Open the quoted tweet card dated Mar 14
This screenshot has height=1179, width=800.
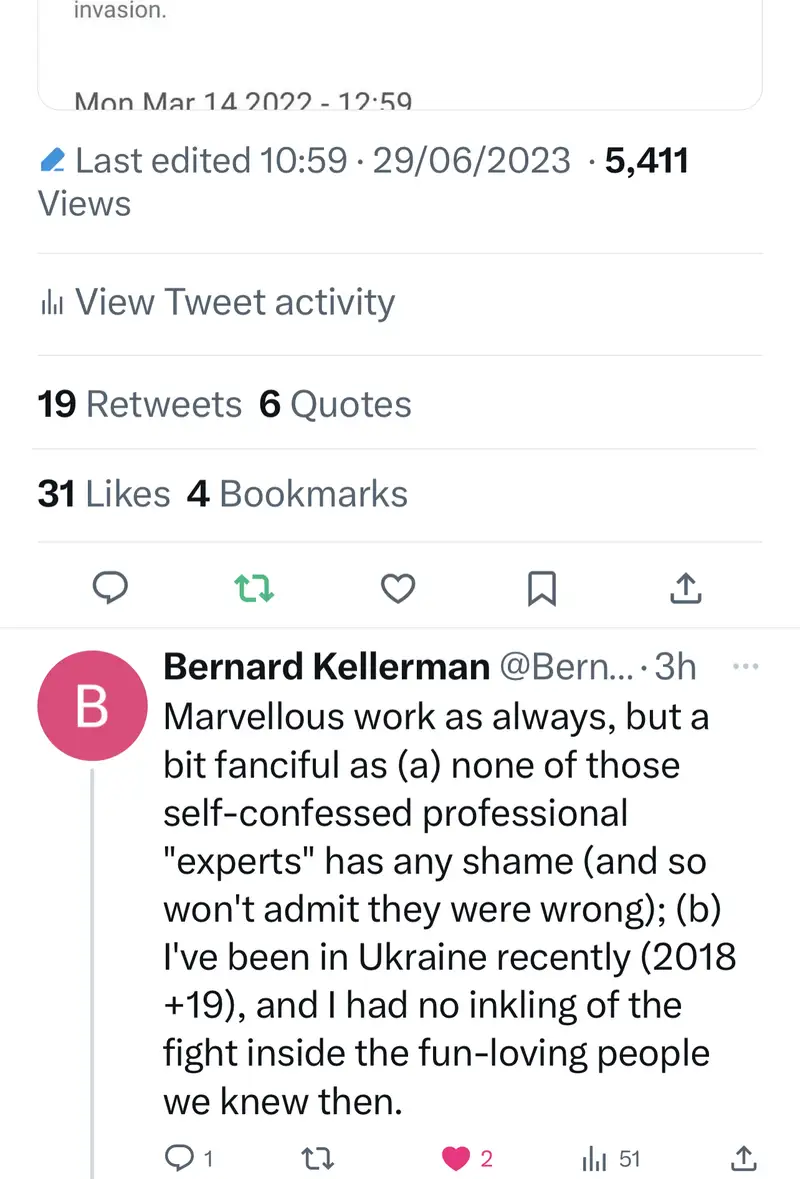[400, 60]
